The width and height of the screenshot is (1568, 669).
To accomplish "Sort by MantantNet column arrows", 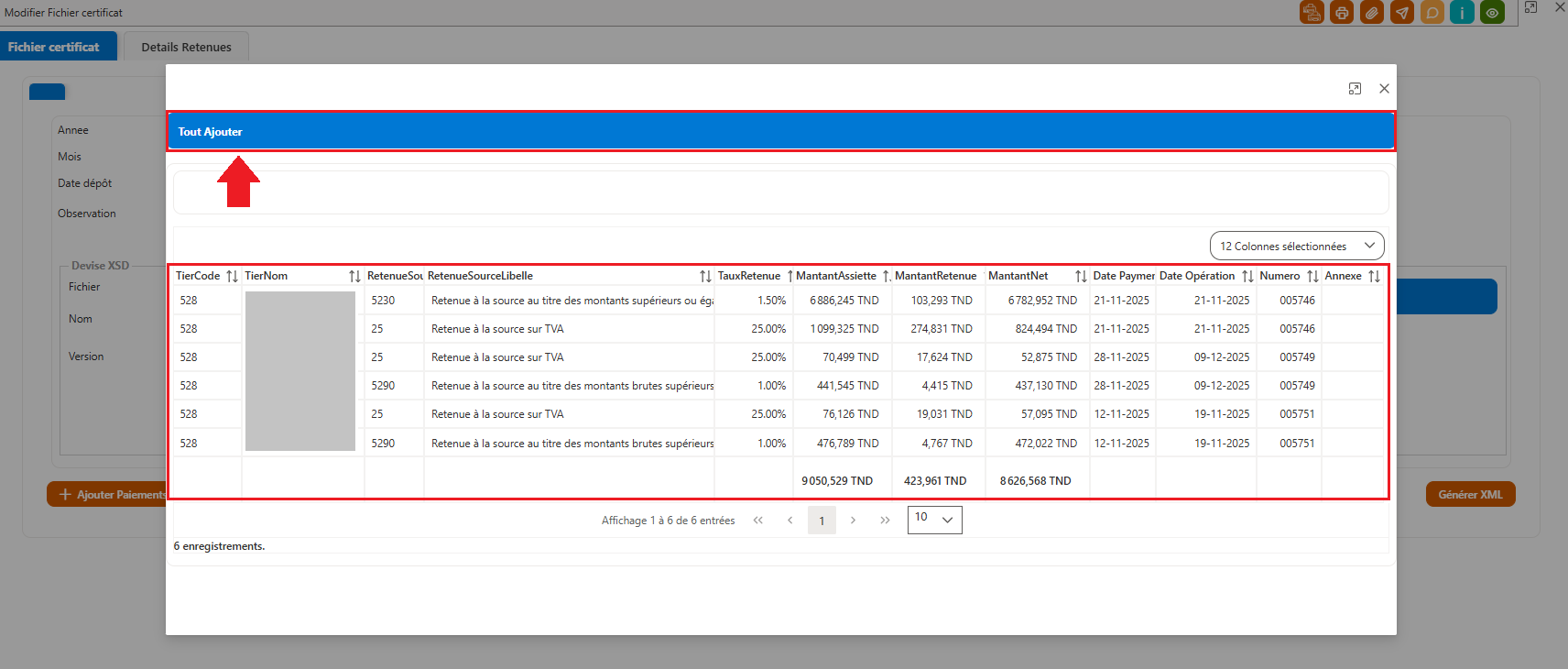I will tap(1081, 276).
